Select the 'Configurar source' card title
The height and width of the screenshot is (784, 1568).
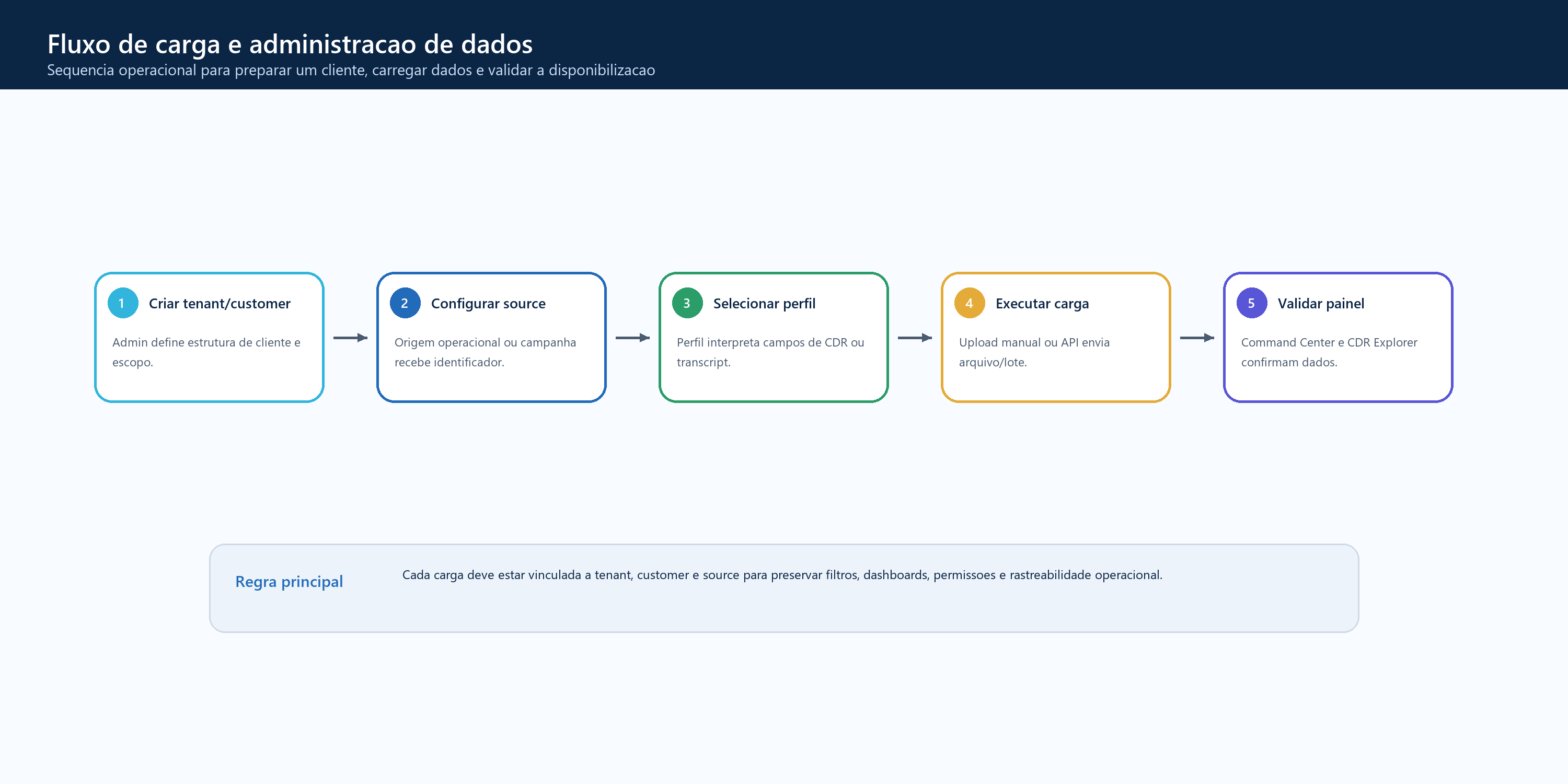[488, 303]
